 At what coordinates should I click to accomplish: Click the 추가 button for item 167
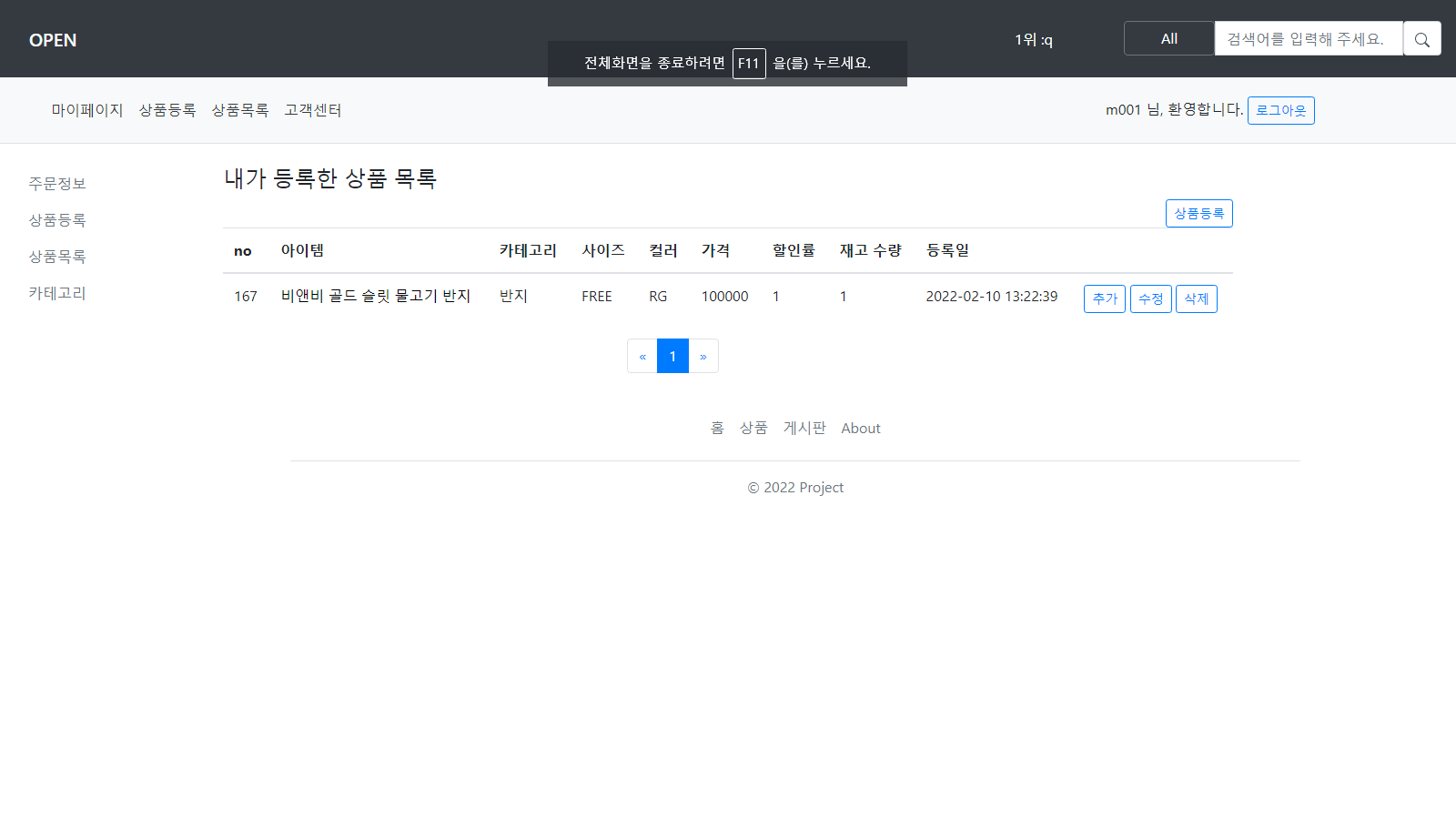[x=1104, y=298]
